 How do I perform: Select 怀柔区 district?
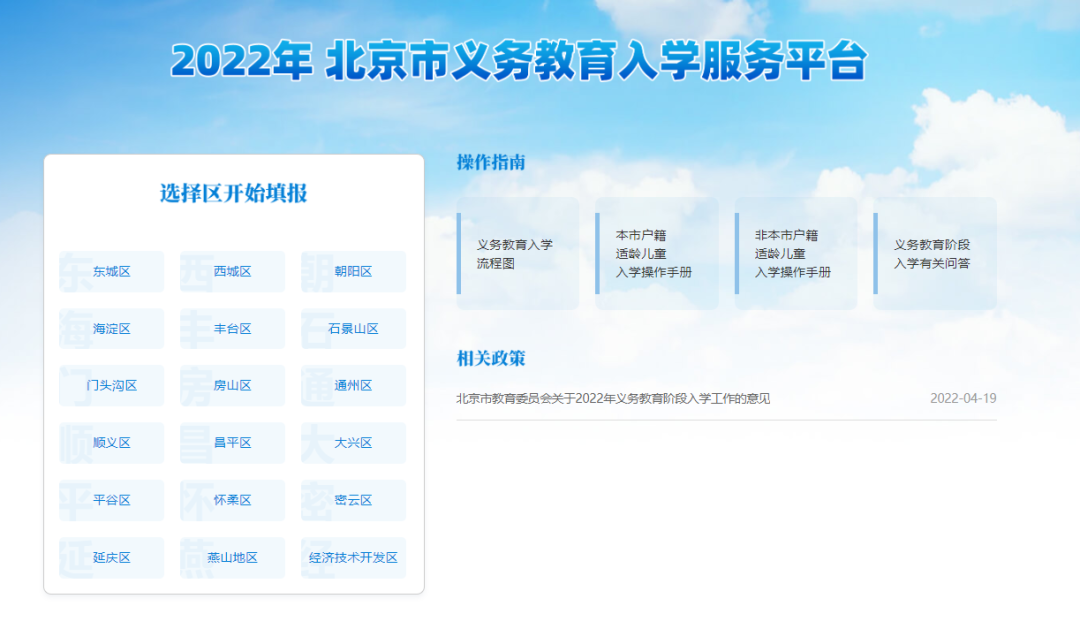pyautogui.click(x=232, y=500)
